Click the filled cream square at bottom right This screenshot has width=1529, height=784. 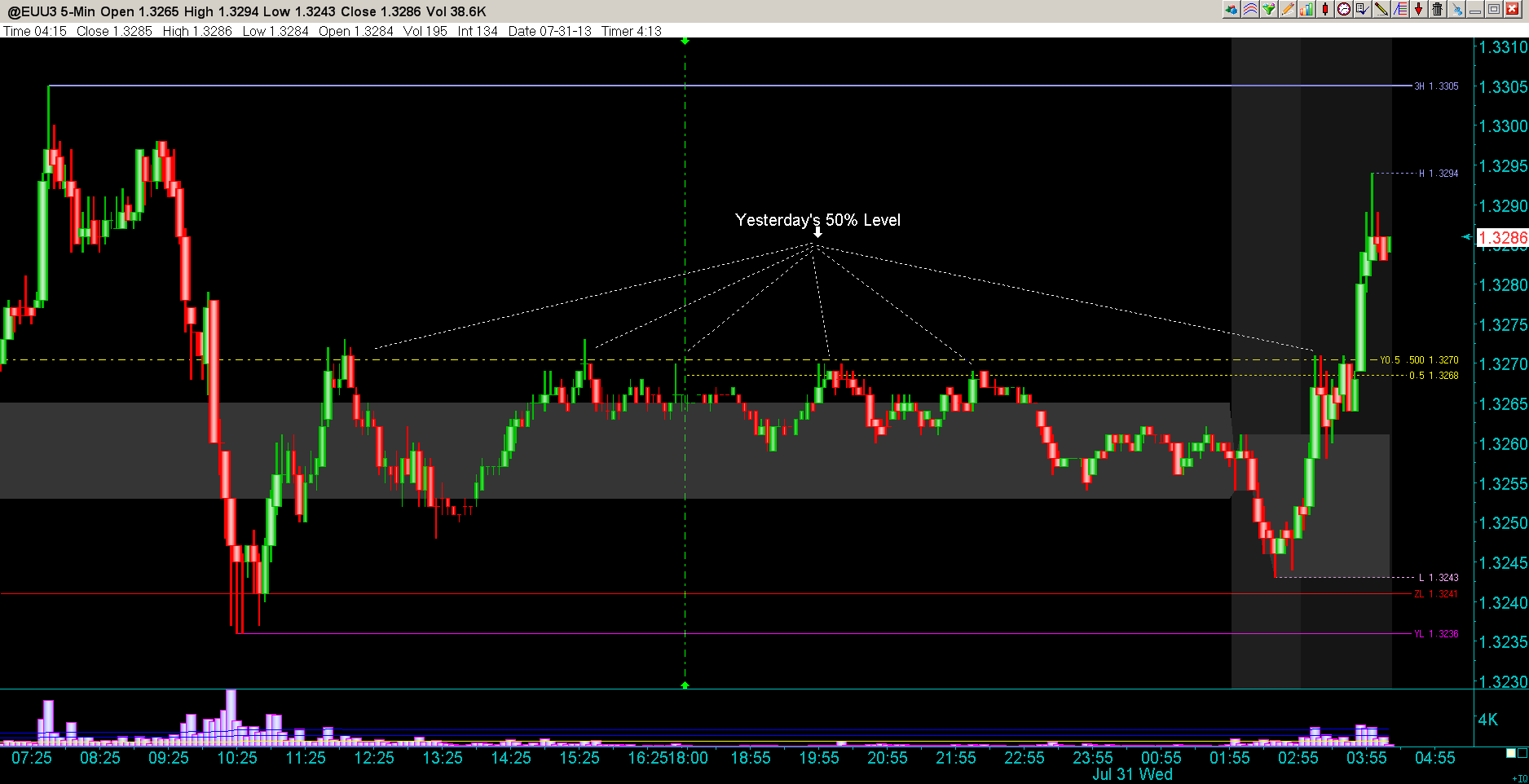coord(1511,753)
